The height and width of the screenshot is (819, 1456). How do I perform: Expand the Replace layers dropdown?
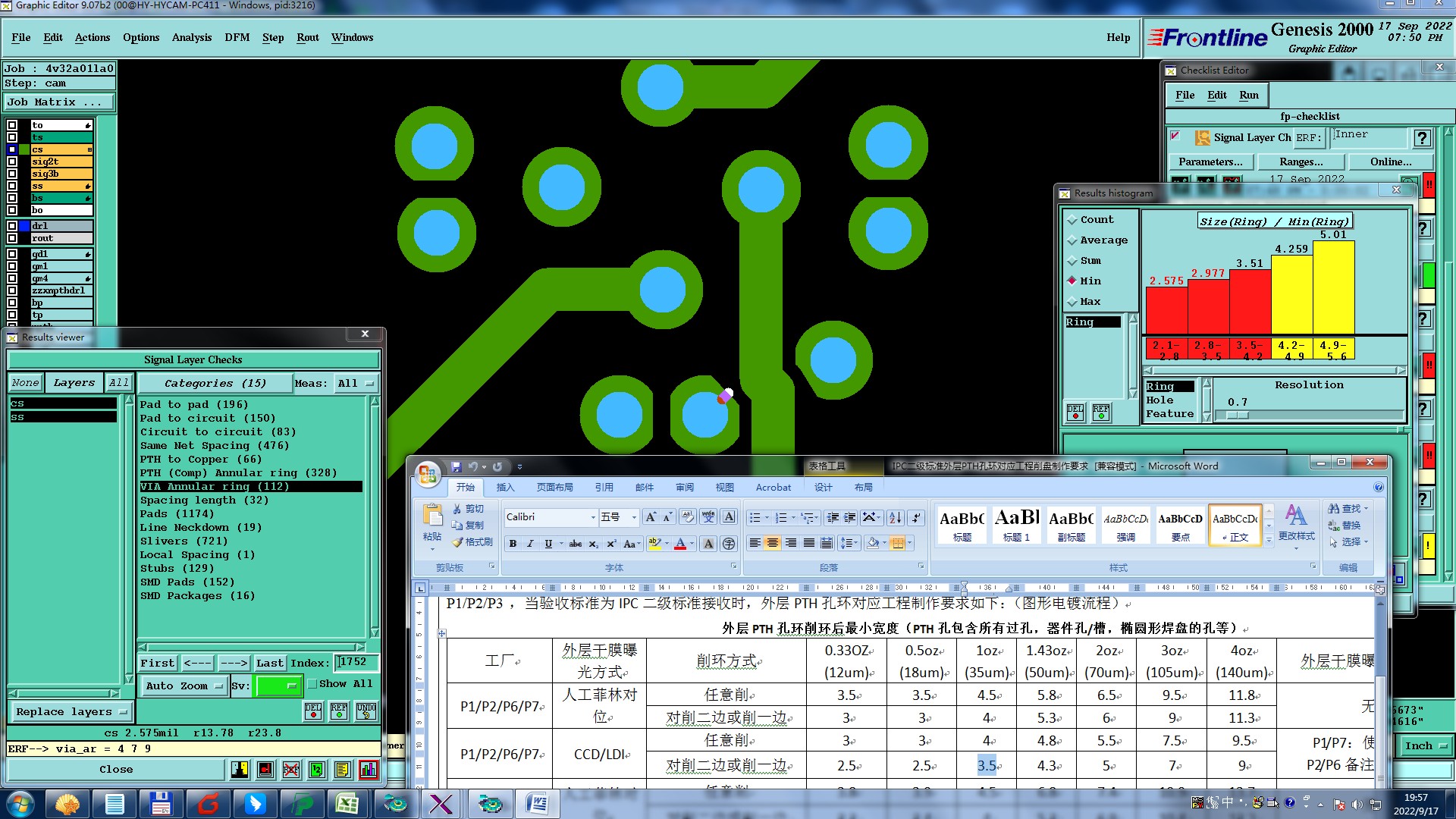pyautogui.click(x=71, y=712)
